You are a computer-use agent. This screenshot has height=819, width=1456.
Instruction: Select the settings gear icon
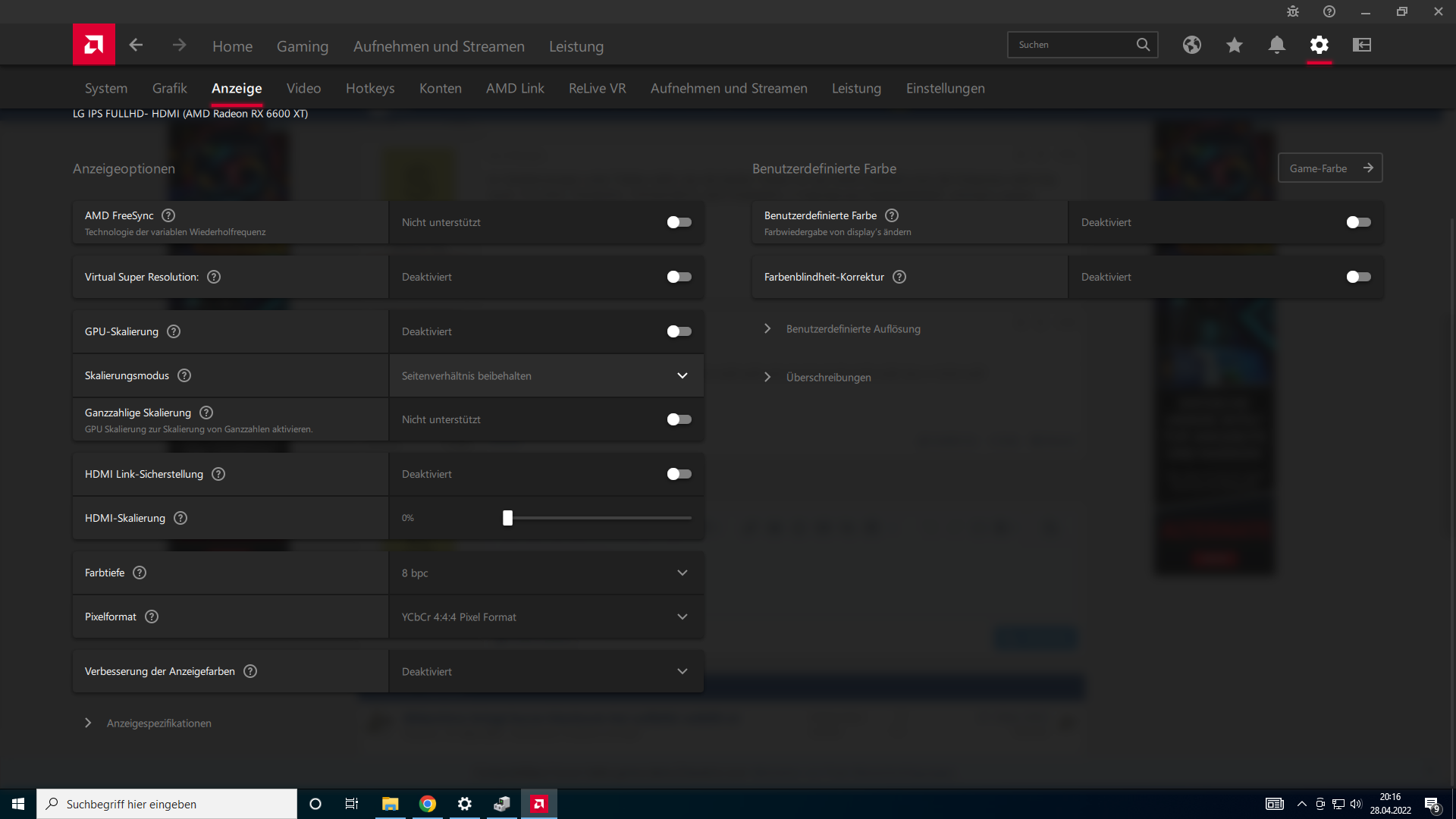click(1319, 45)
